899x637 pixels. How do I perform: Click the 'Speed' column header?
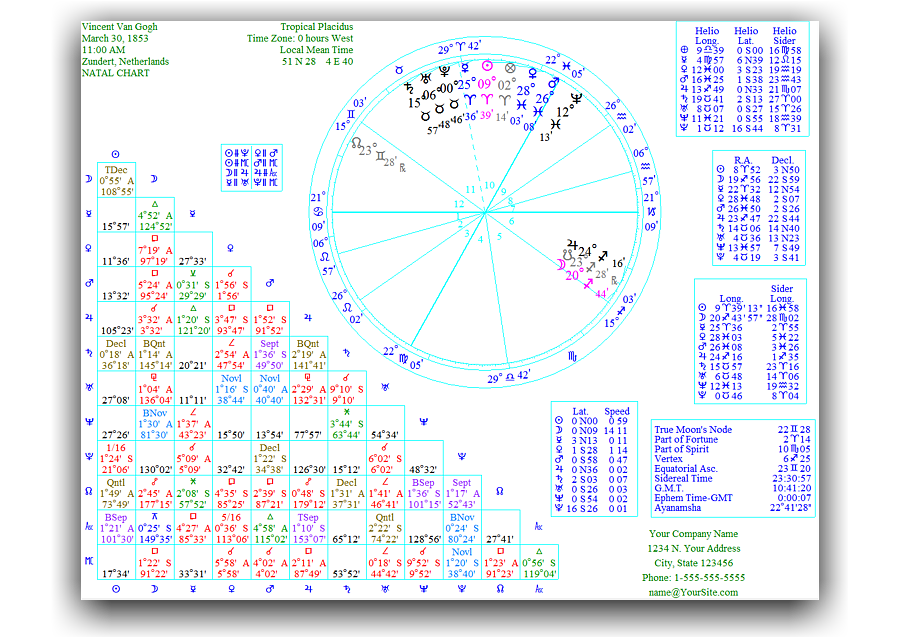click(617, 411)
